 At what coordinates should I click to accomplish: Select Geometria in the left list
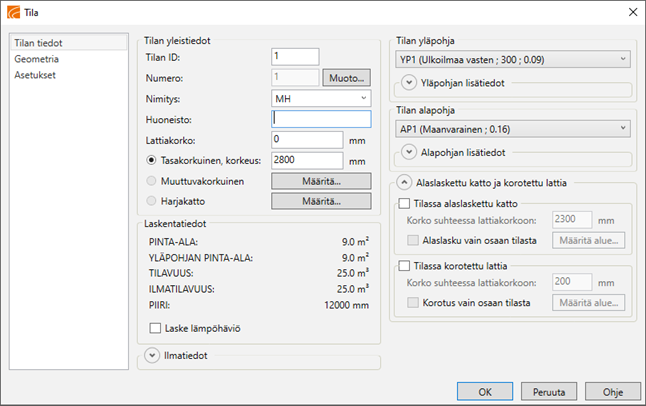coord(35,60)
